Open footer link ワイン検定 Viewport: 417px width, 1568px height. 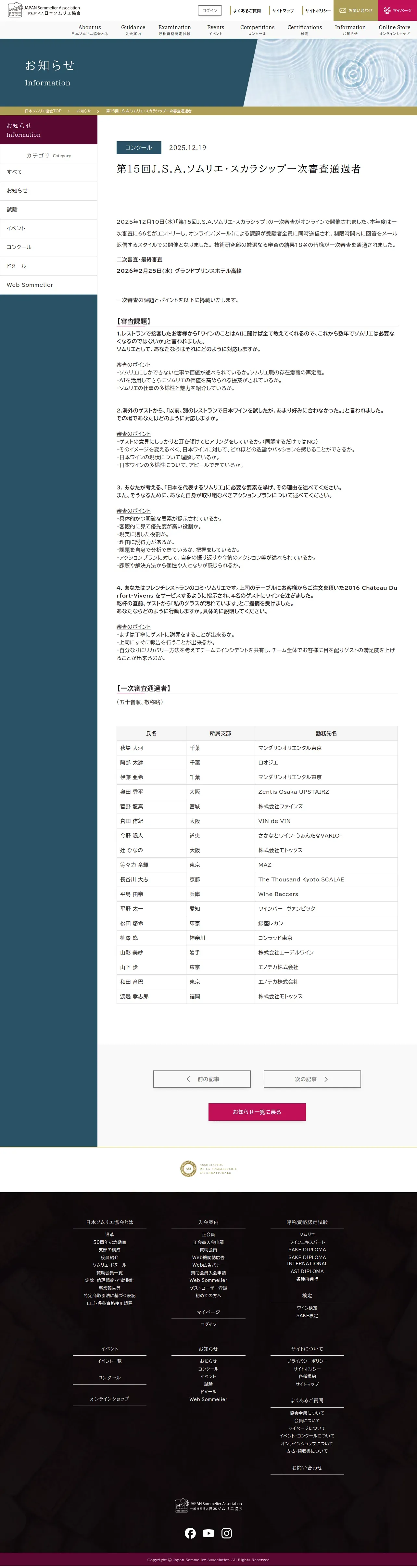pos(307,1308)
